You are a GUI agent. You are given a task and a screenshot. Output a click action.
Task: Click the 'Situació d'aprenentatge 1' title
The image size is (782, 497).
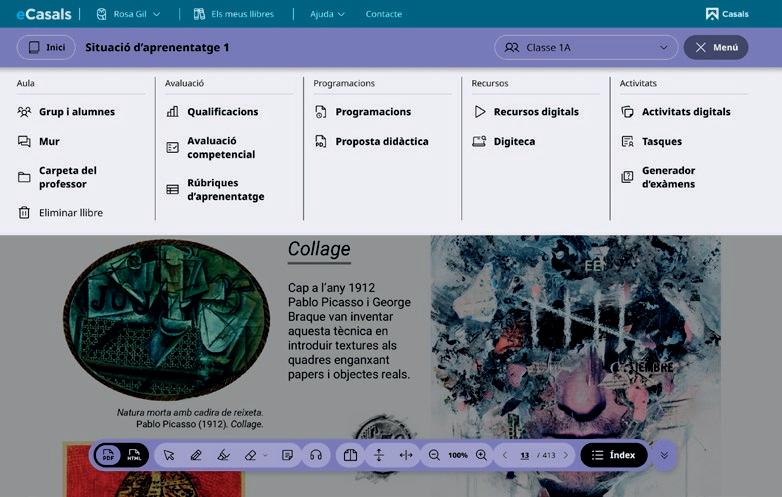(157, 47)
